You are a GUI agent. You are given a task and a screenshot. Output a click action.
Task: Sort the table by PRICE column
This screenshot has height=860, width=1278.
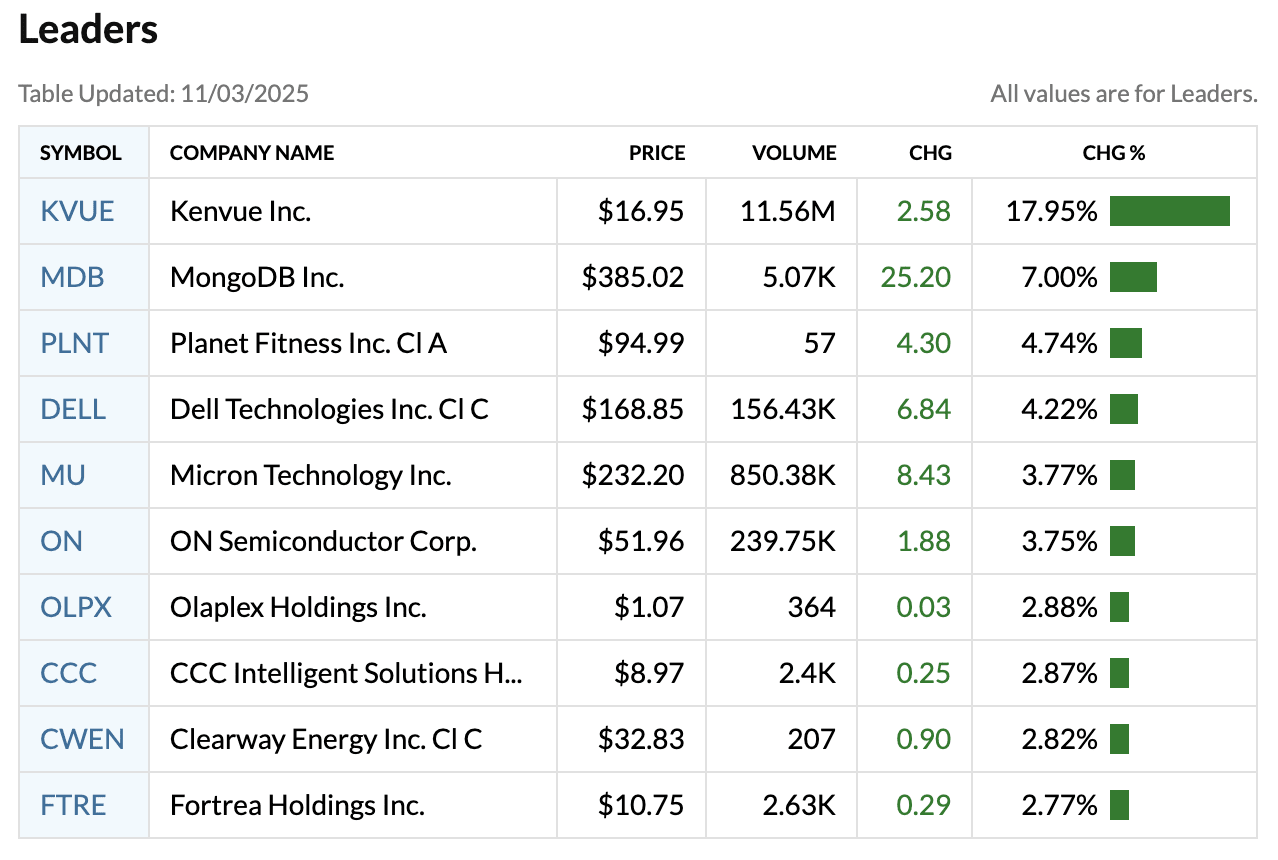pyautogui.click(x=656, y=152)
